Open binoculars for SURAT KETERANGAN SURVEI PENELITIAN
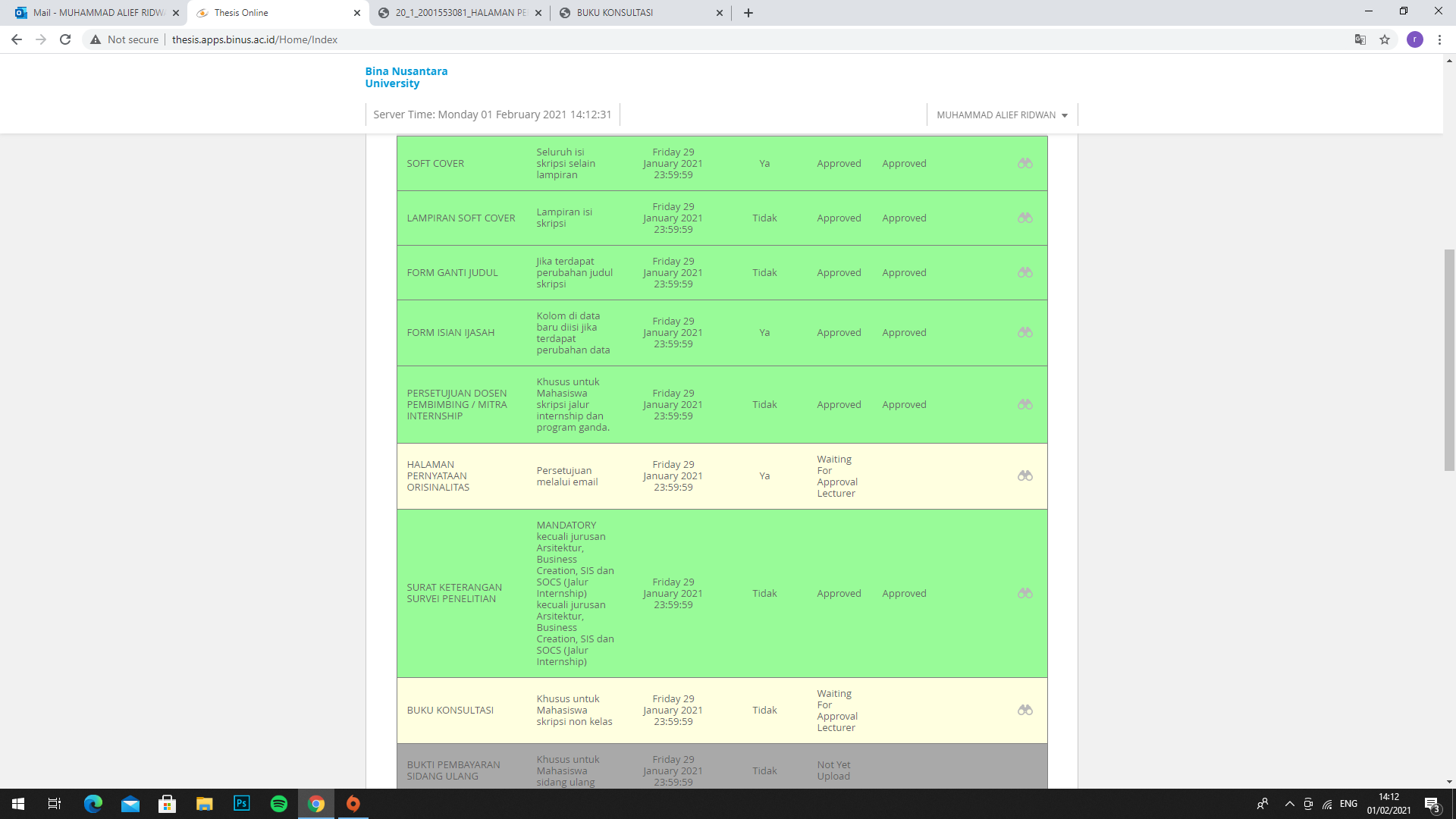1456x819 pixels. (1025, 593)
